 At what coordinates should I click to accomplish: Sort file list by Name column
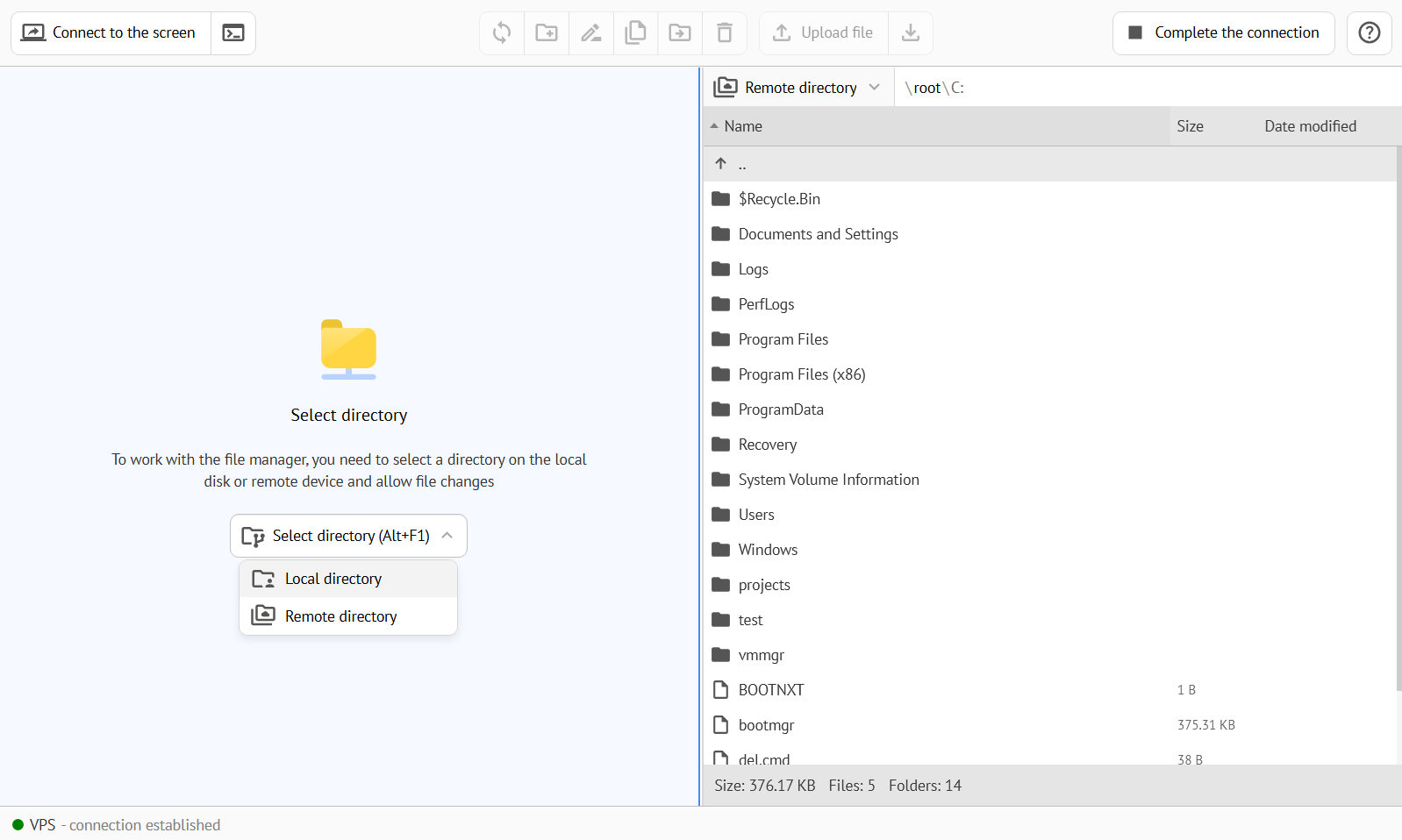pyautogui.click(x=743, y=126)
